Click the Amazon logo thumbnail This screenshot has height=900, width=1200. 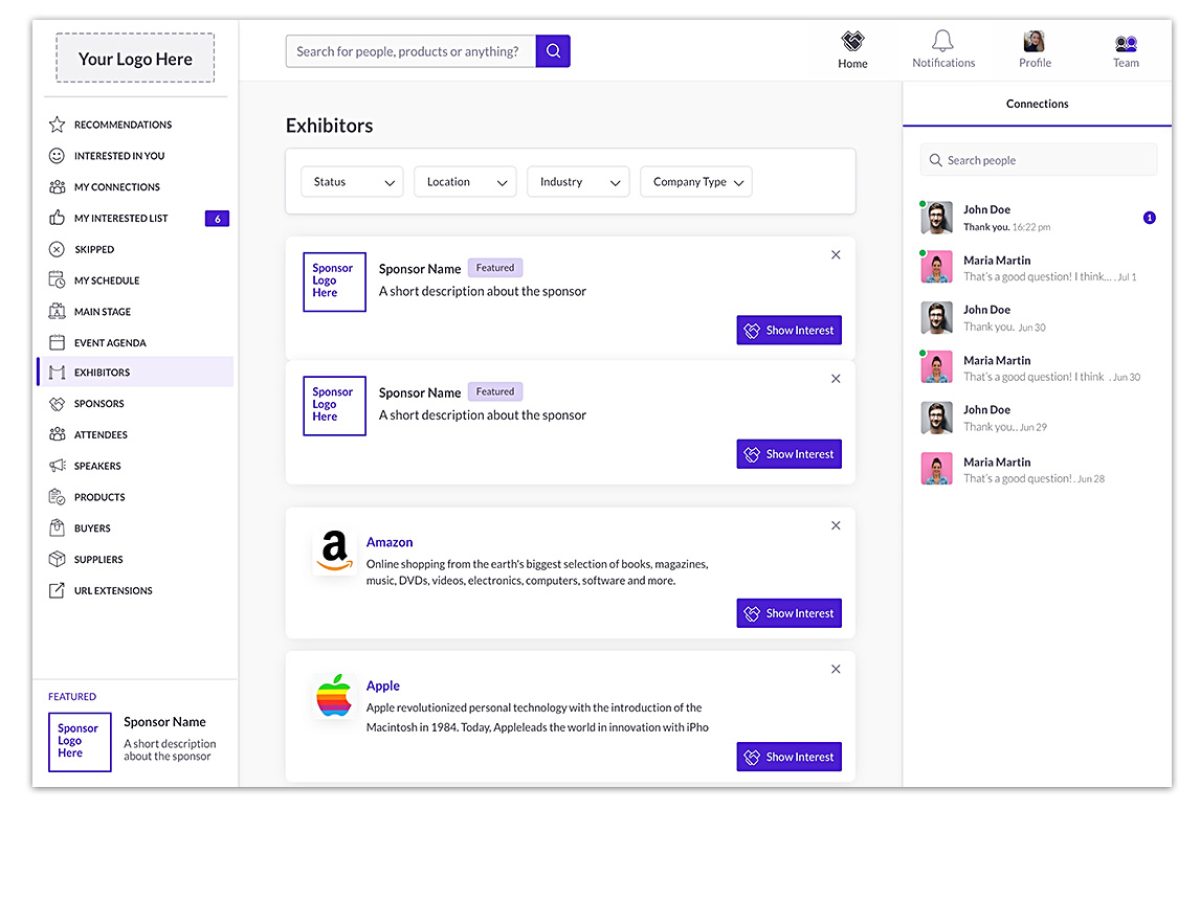click(x=335, y=551)
